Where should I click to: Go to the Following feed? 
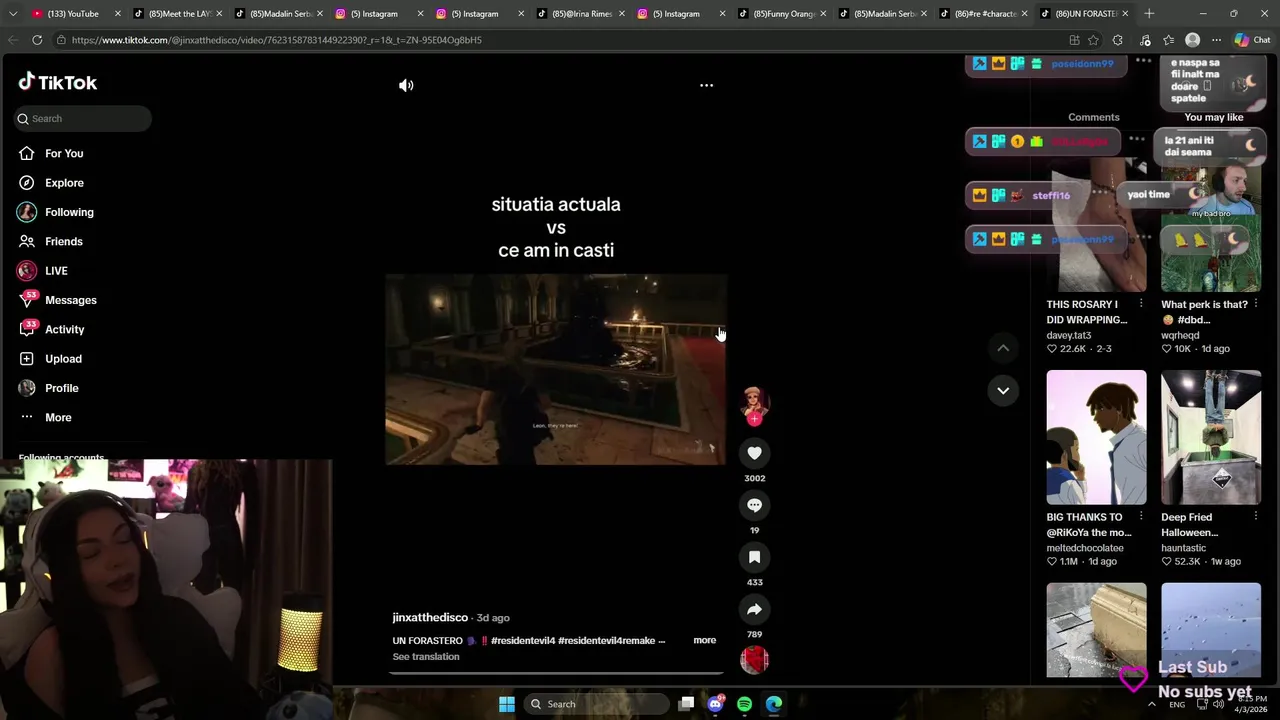(68, 212)
